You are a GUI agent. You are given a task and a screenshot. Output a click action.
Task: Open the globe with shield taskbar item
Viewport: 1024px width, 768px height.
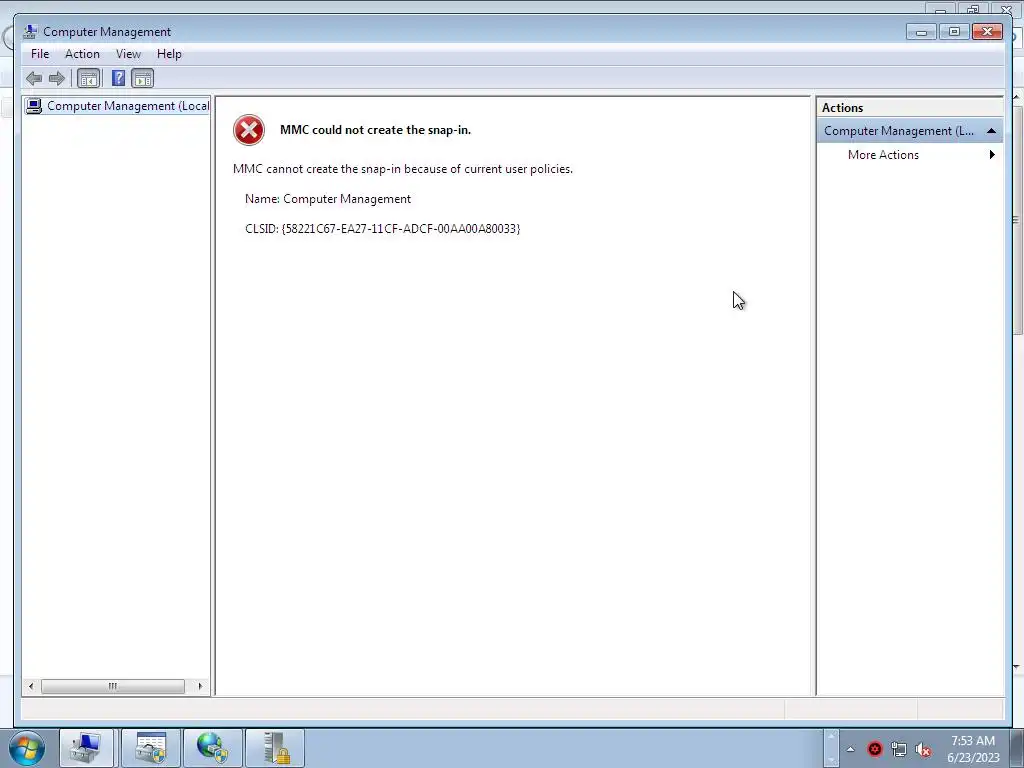(x=213, y=748)
